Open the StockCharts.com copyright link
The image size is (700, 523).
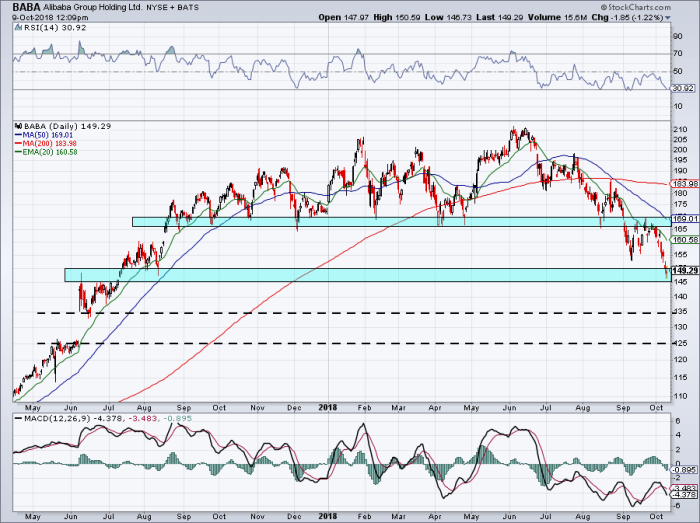point(636,7)
